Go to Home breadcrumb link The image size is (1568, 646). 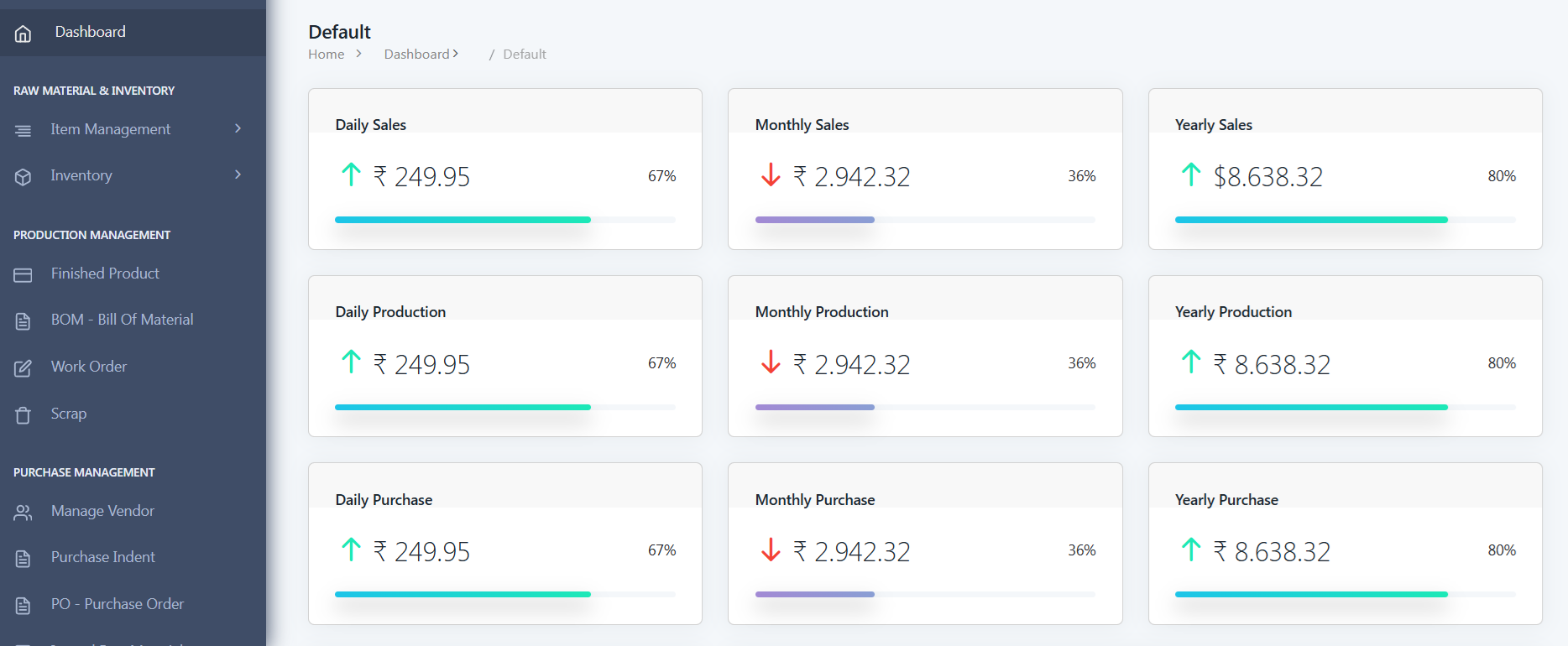[x=326, y=55]
